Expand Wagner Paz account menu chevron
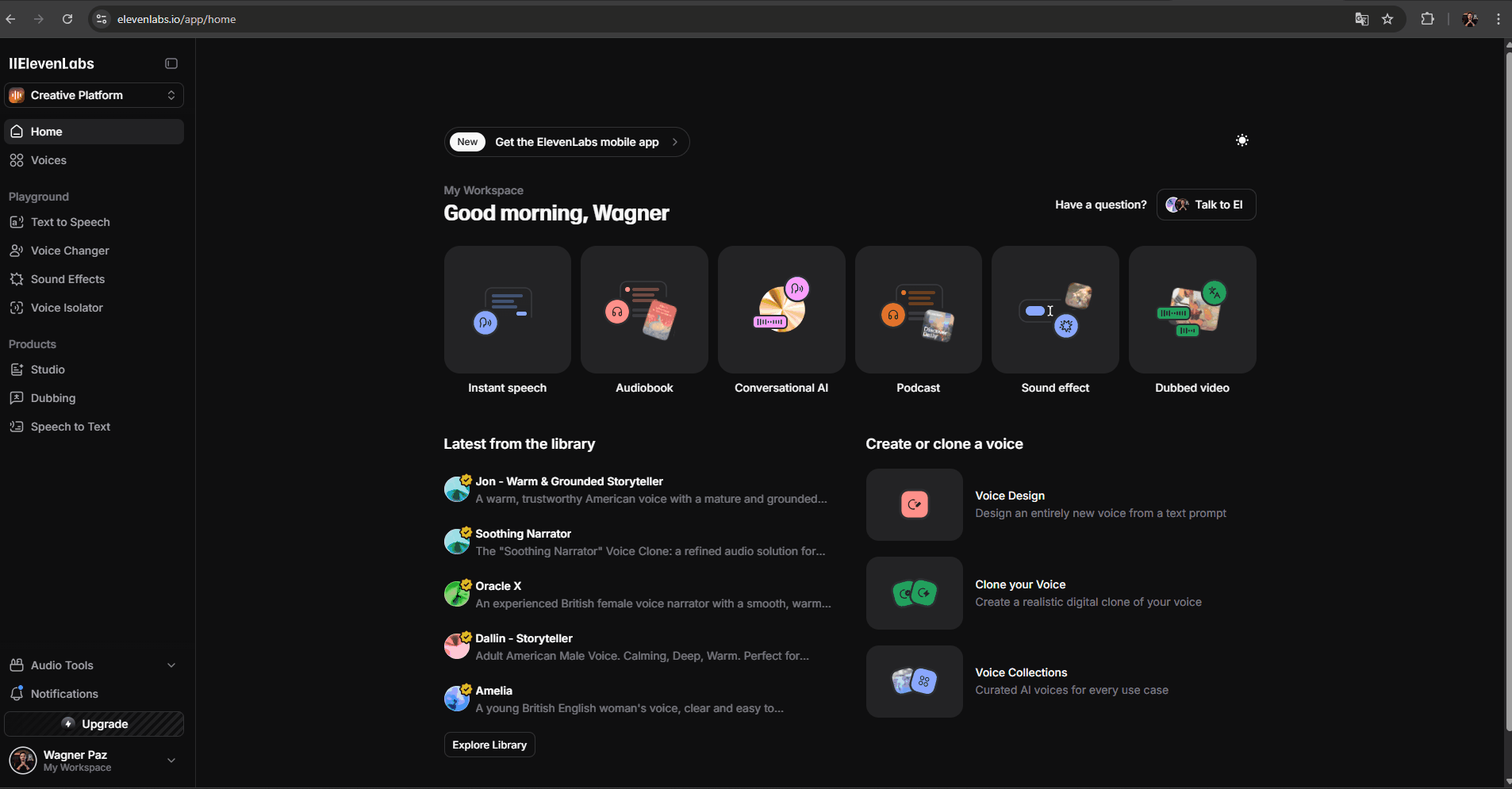 point(171,760)
